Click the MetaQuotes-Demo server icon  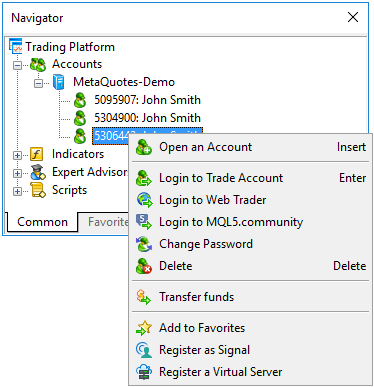pos(59,82)
